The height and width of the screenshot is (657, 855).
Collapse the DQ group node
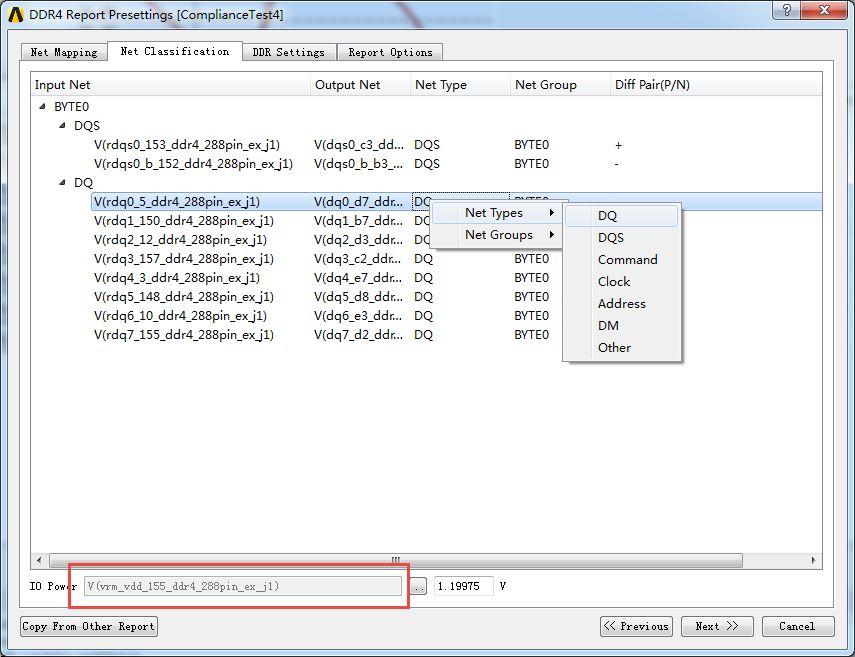(x=62, y=183)
